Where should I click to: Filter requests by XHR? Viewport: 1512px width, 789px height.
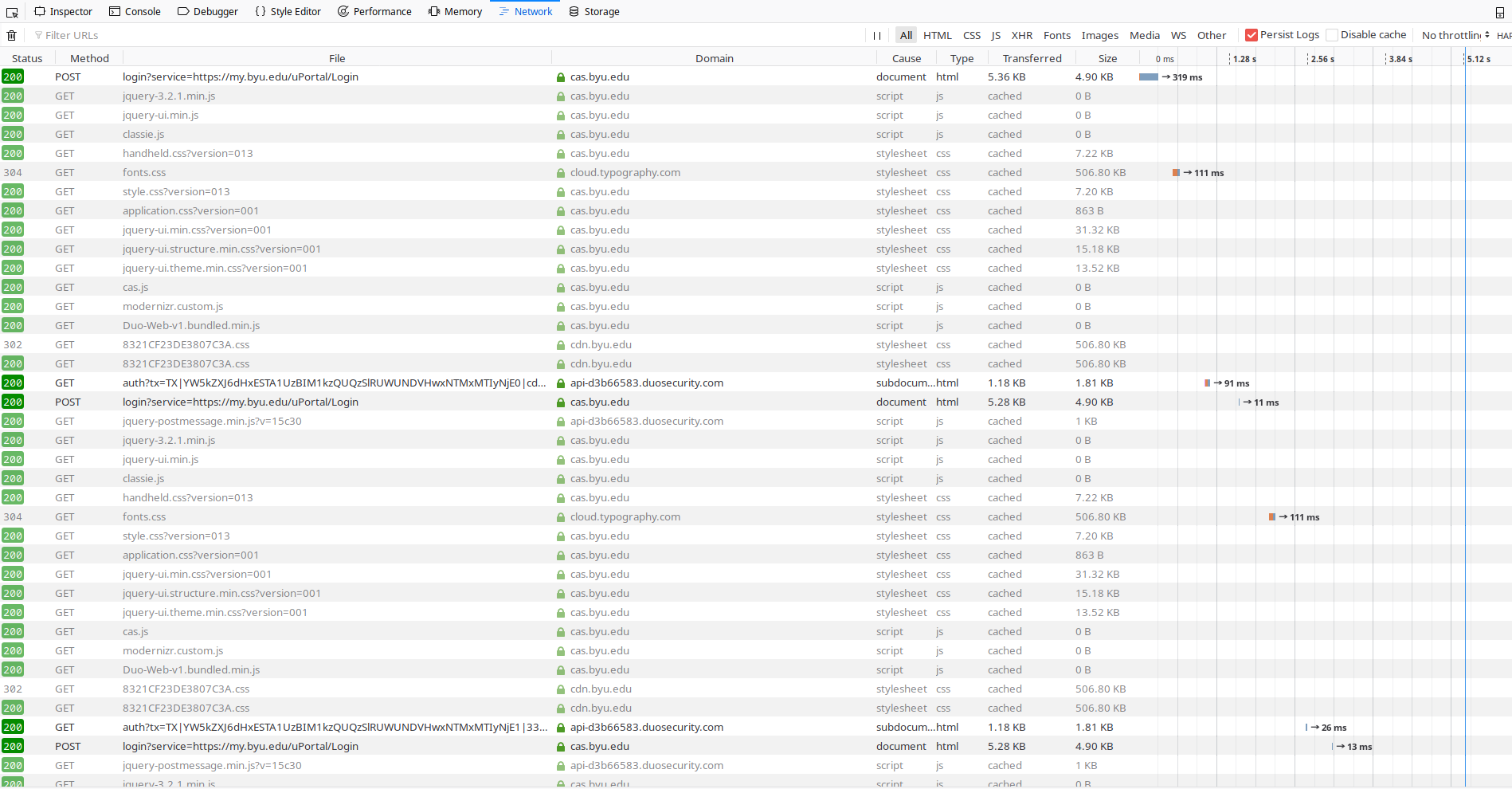pos(1022,35)
